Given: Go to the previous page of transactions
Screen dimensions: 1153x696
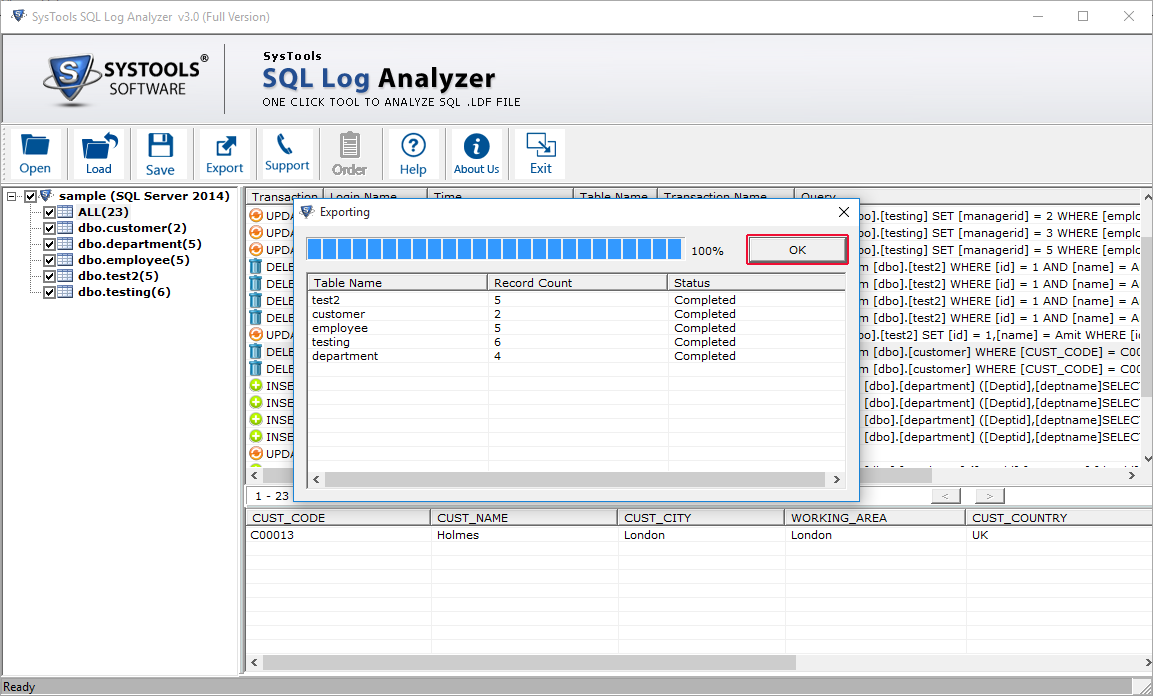Looking at the screenshot, I should [945, 496].
